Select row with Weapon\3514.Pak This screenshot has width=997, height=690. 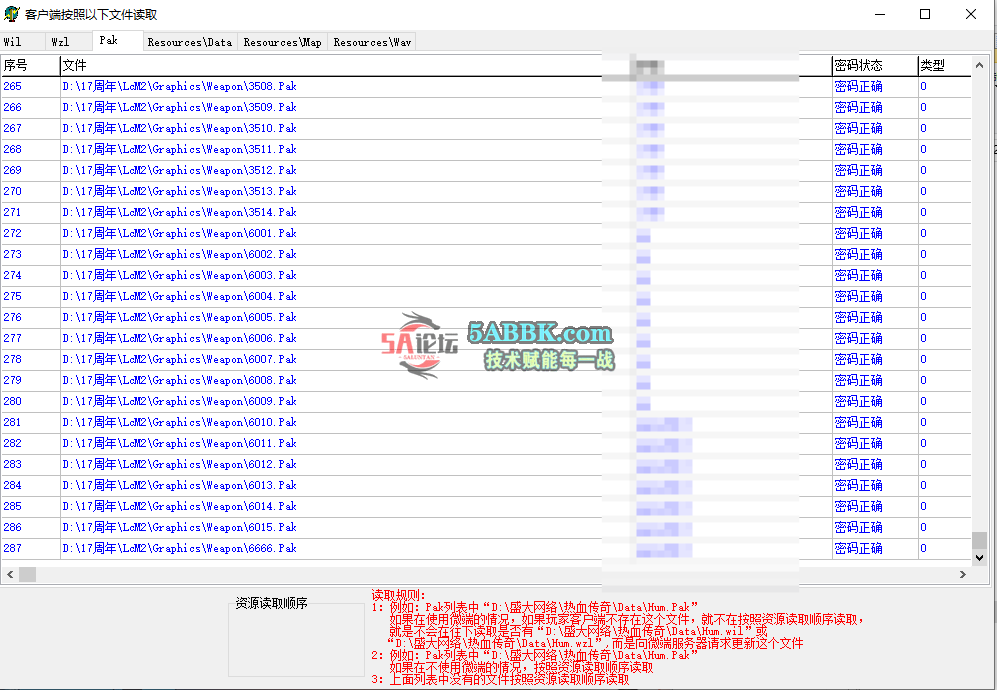pyautogui.click(x=486, y=212)
